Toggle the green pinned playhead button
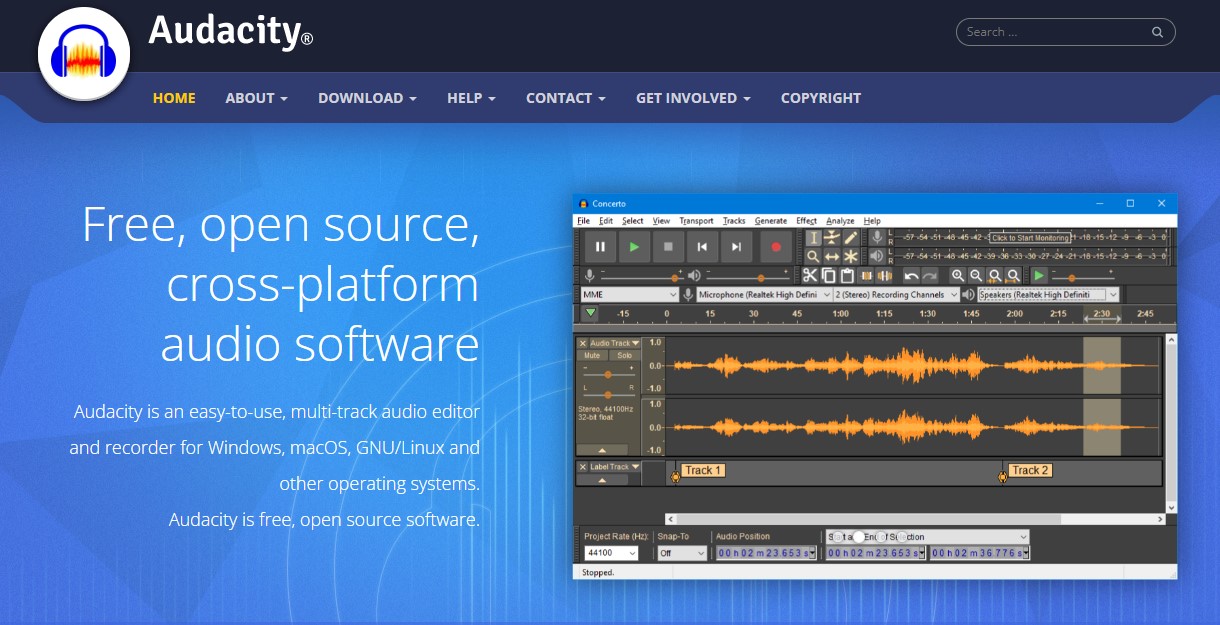 point(590,313)
